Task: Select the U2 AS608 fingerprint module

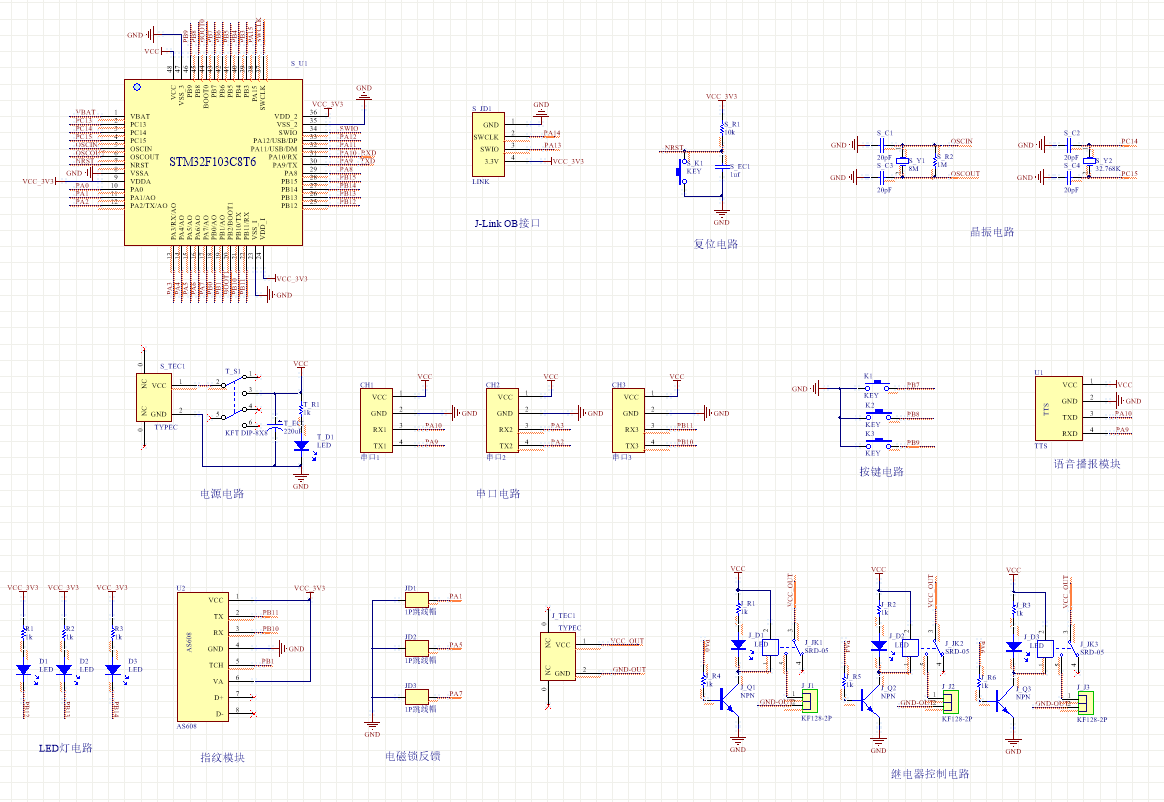Action: [203, 656]
